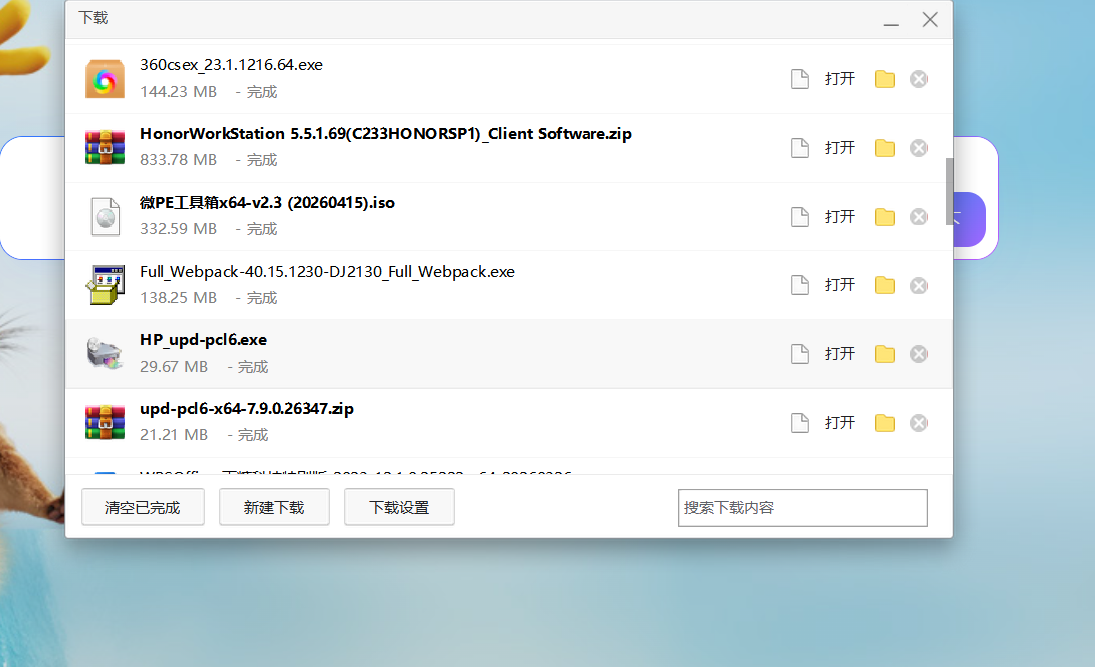This screenshot has height=667, width=1095.
Task: Select file name HP_upd-pcl6.exe
Action: pyautogui.click(x=203, y=340)
